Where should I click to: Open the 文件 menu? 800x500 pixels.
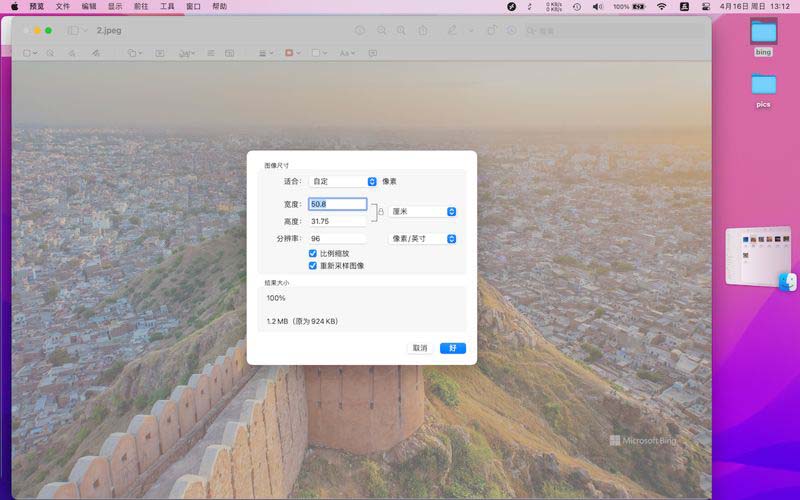point(63,6)
